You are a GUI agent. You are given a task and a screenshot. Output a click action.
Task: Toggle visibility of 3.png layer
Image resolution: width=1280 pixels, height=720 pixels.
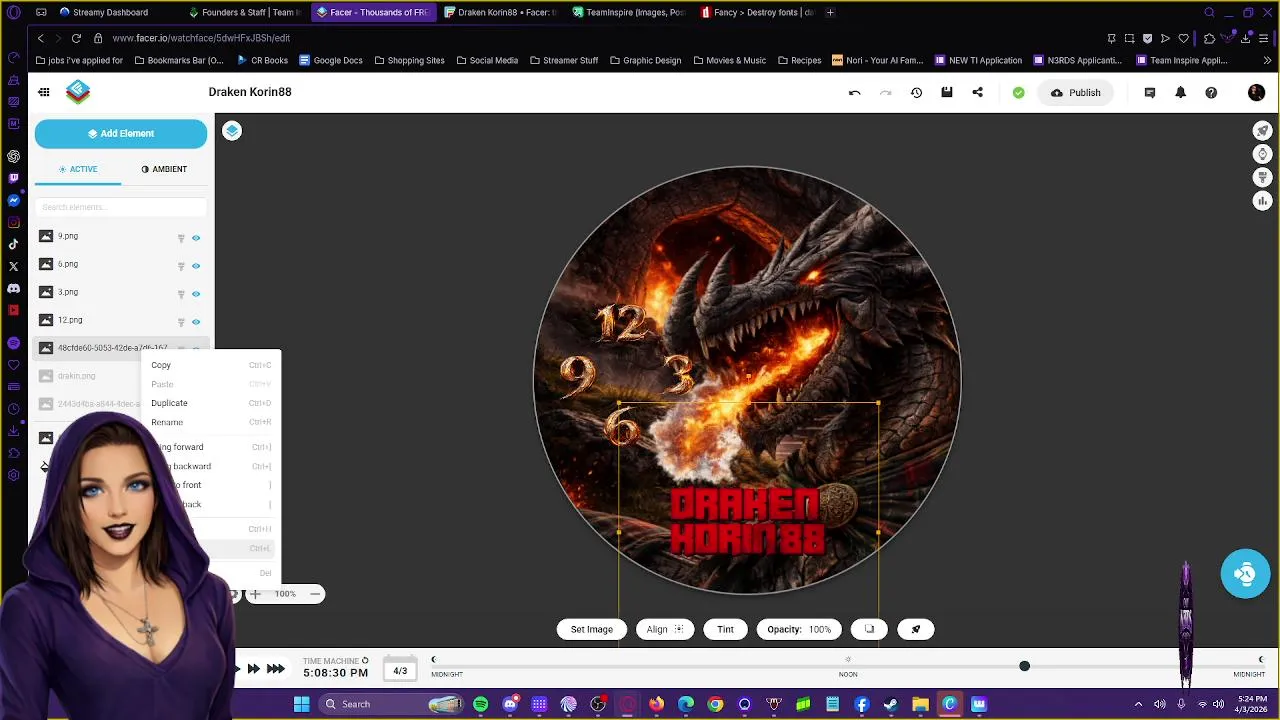click(x=196, y=294)
